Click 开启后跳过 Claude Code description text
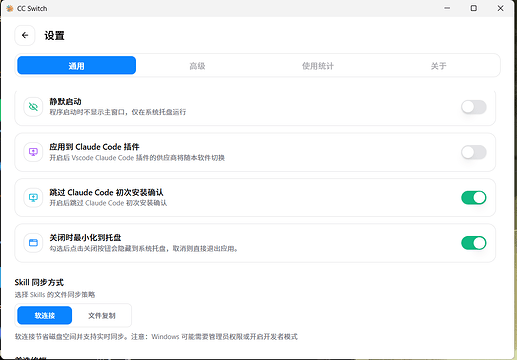The height and width of the screenshot is (360, 517). [x=108, y=203]
